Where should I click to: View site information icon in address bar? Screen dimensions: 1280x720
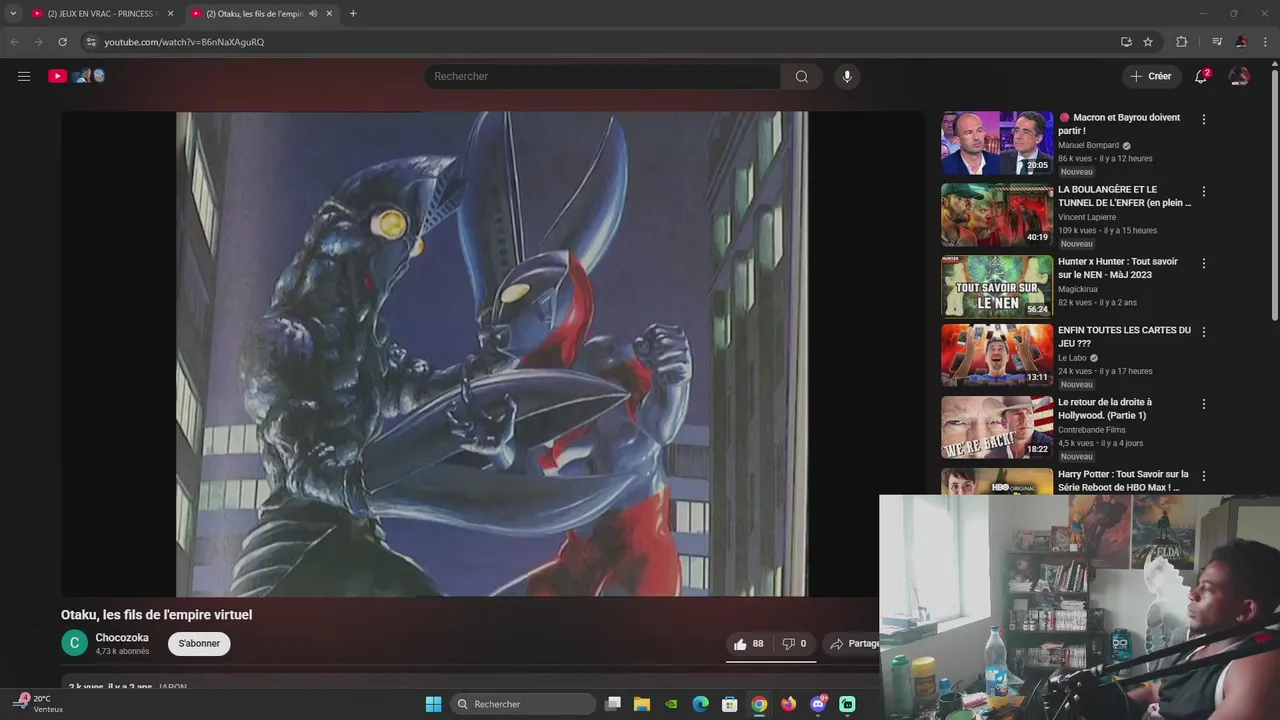click(x=90, y=42)
